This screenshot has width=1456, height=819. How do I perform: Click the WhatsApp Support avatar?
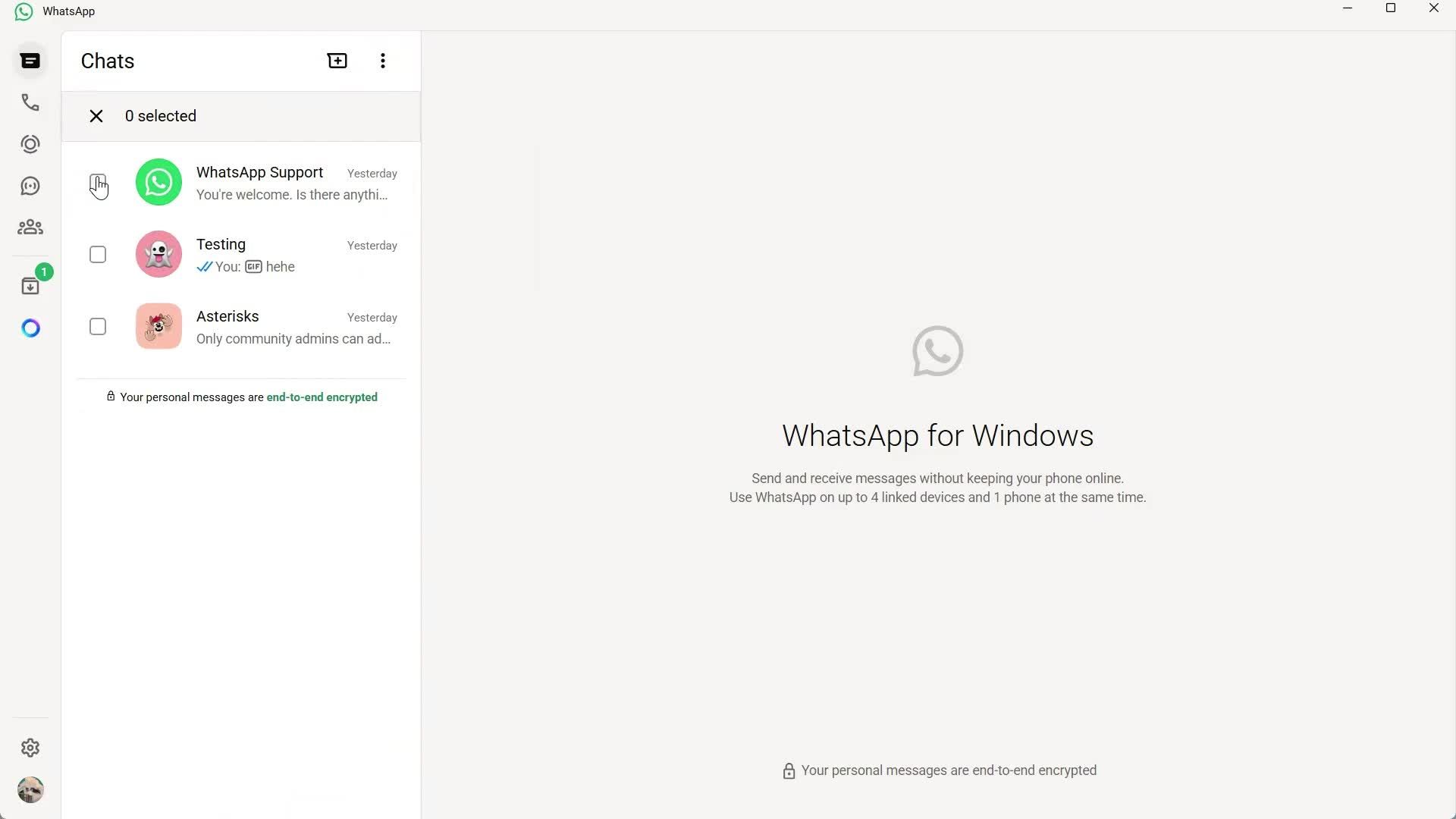click(158, 182)
